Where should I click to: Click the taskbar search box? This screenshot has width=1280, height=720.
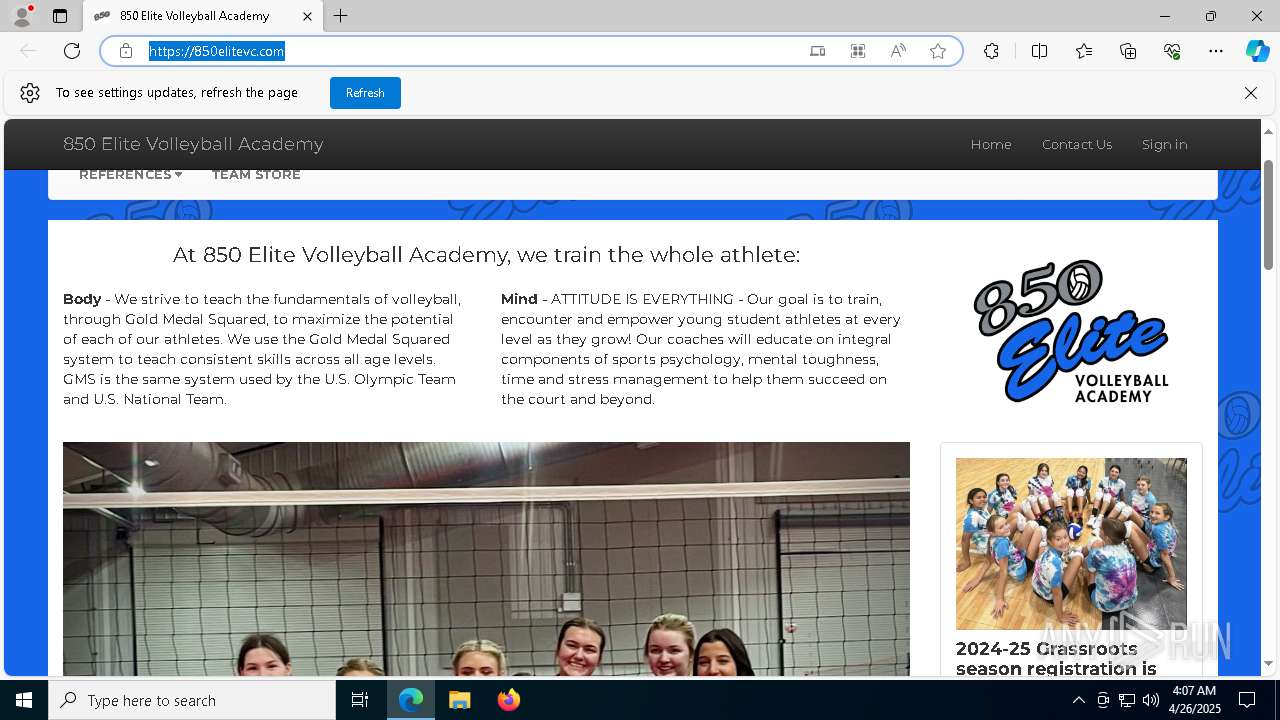[192, 700]
